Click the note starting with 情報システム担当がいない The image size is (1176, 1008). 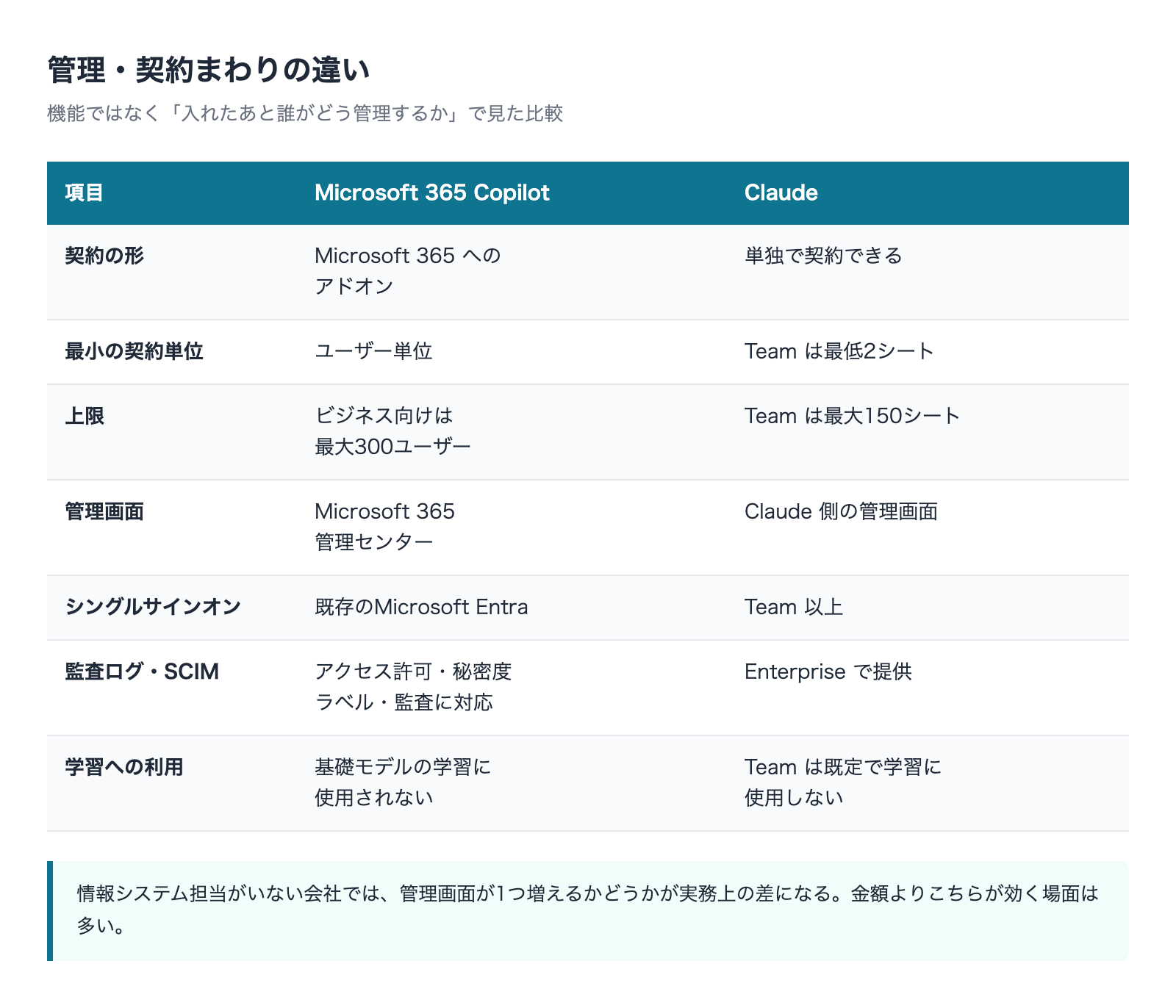tap(588, 910)
